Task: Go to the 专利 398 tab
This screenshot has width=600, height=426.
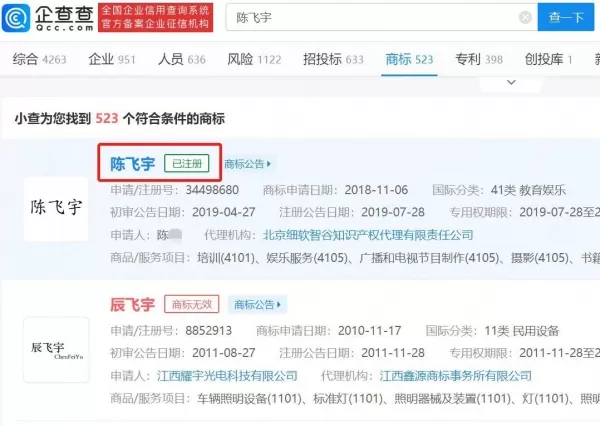Action: pos(479,59)
